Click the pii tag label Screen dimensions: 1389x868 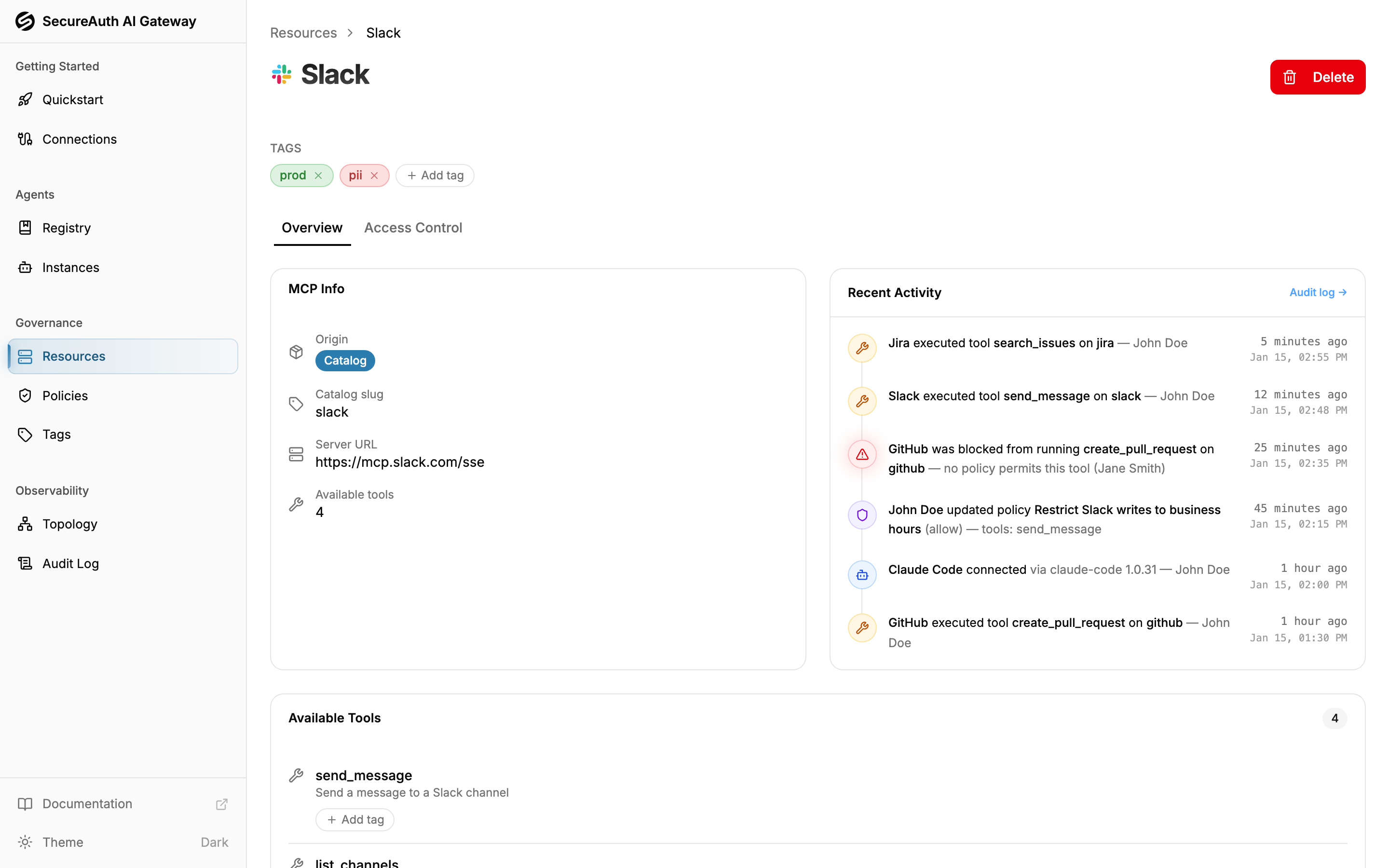tap(355, 176)
